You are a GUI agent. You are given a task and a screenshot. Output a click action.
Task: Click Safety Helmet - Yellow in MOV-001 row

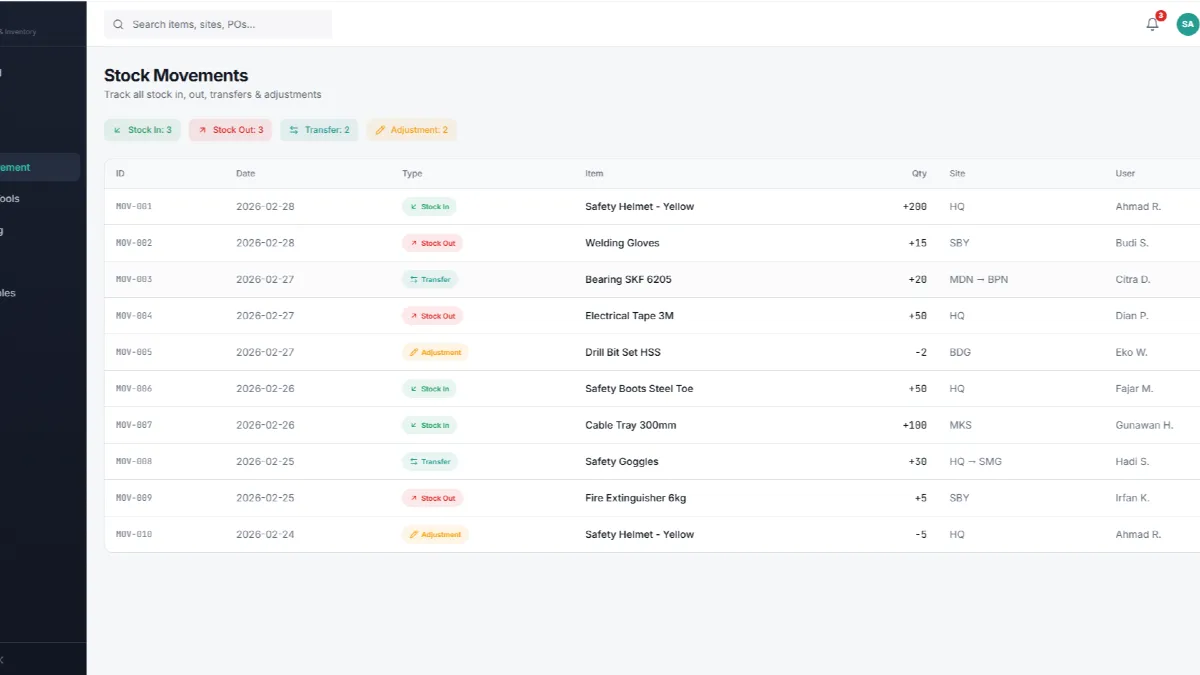(639, 207)
